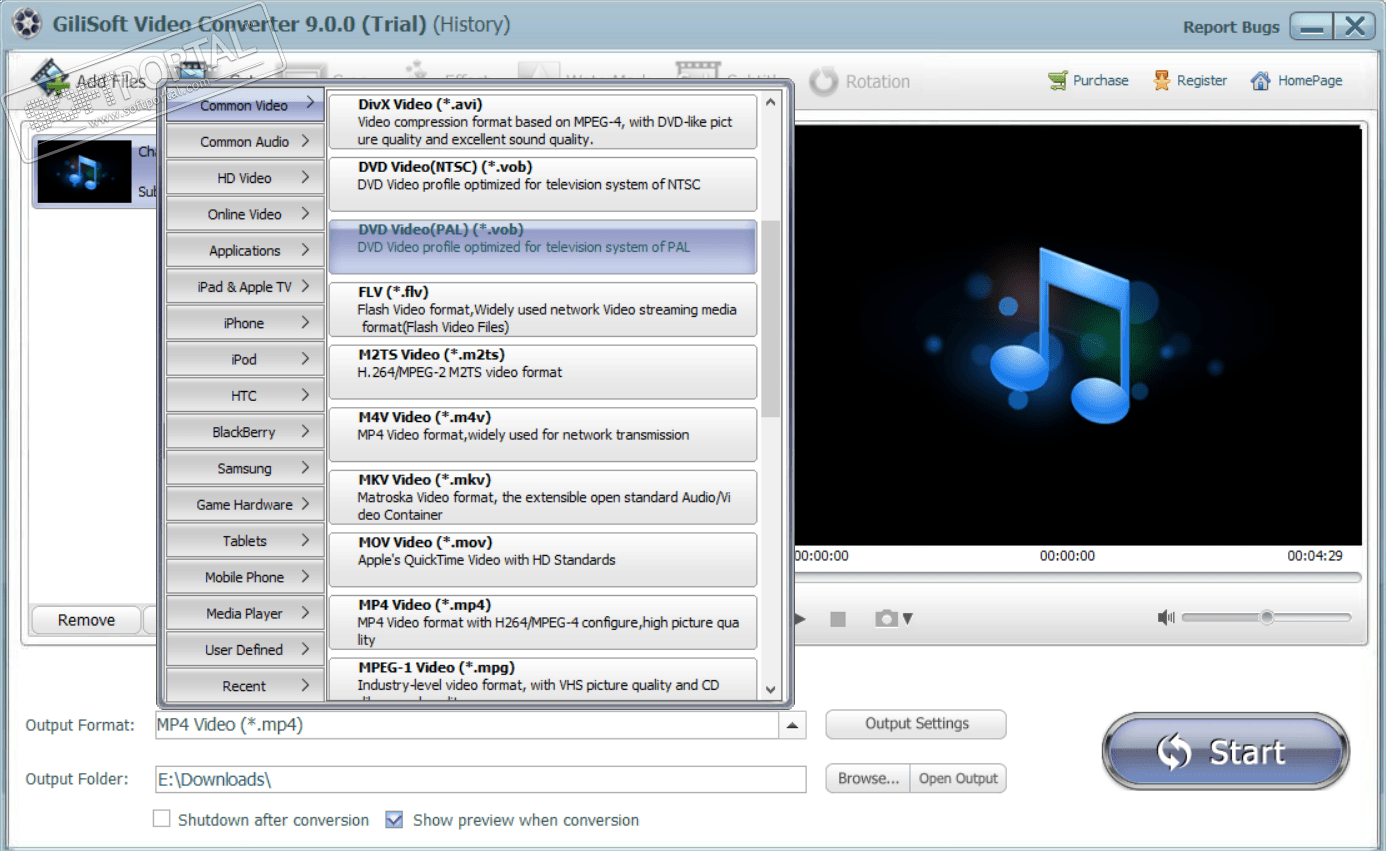Select MP4 Video (*.mp4) from list
Screen dimensions: 1386x851
point(543,622)
